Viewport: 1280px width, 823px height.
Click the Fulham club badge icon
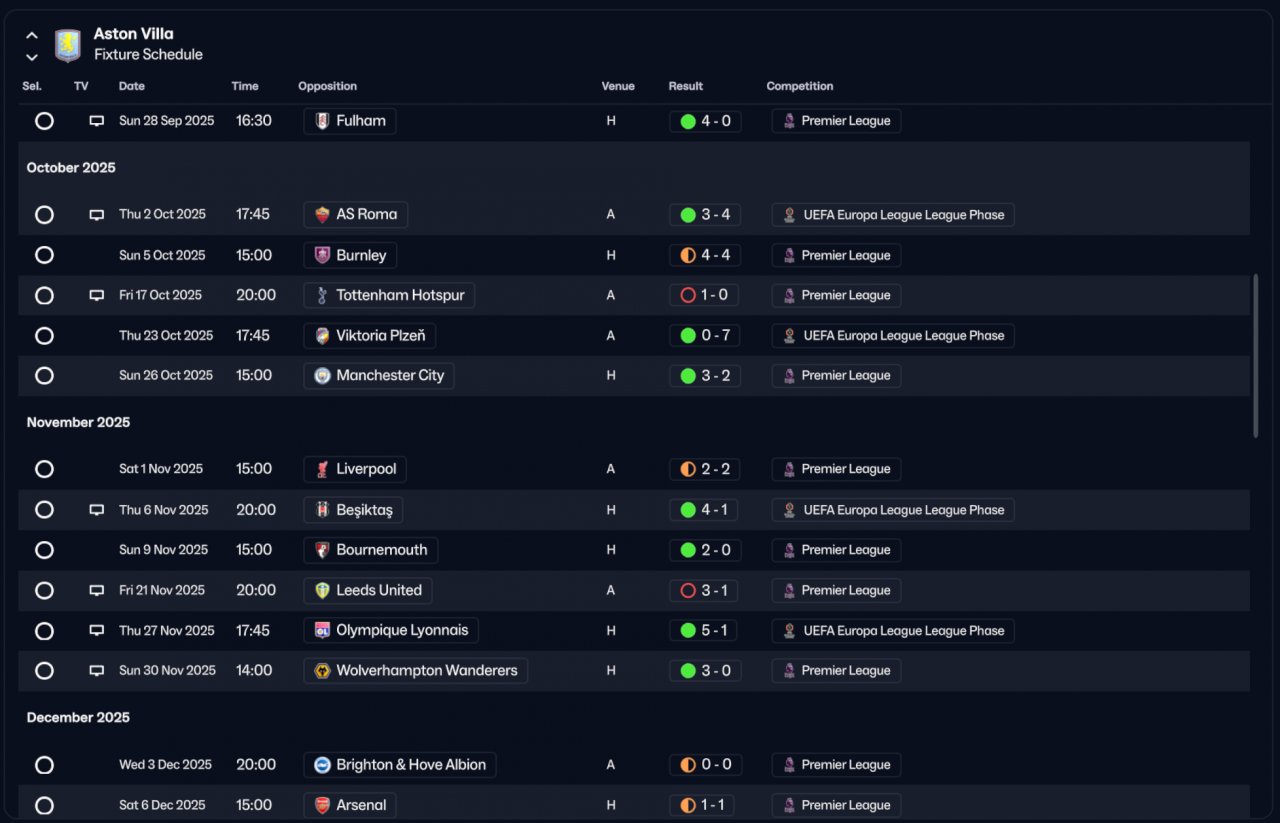point(322,121)
